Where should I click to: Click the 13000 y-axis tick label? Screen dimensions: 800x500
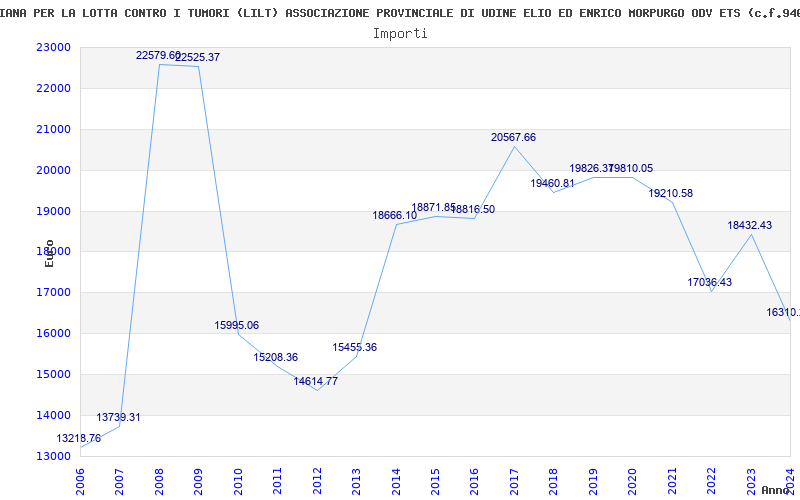pyautogui.click(x=54, y=456)
